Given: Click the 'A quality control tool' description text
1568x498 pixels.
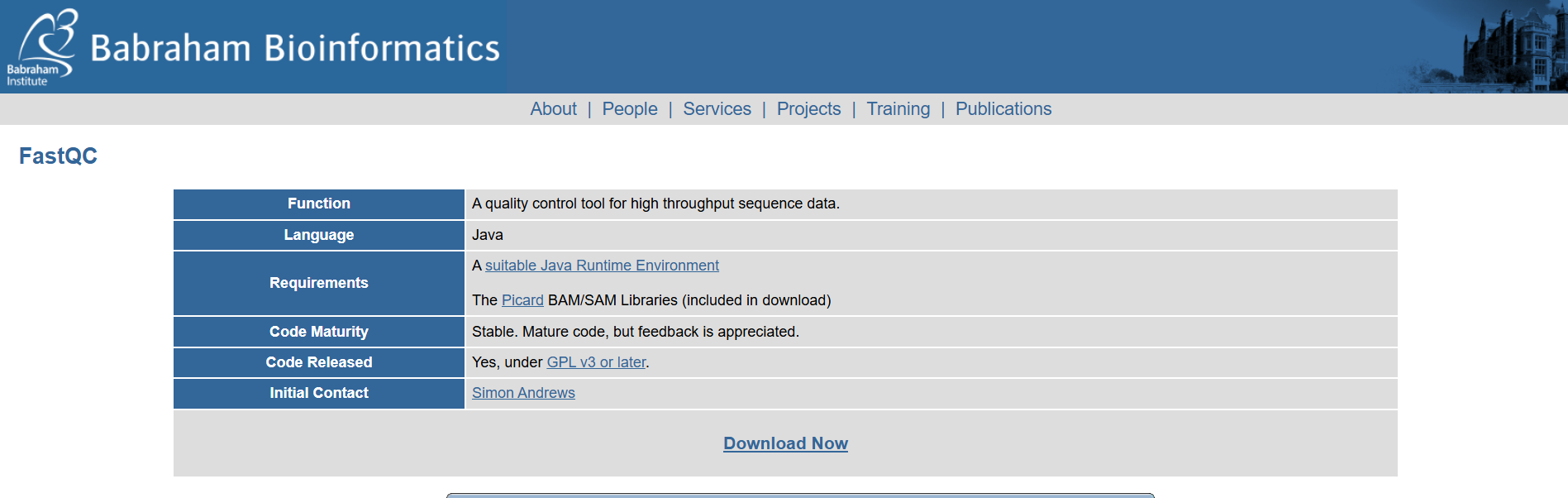Looking at the screenshot, I should click(x=655, y=204).
